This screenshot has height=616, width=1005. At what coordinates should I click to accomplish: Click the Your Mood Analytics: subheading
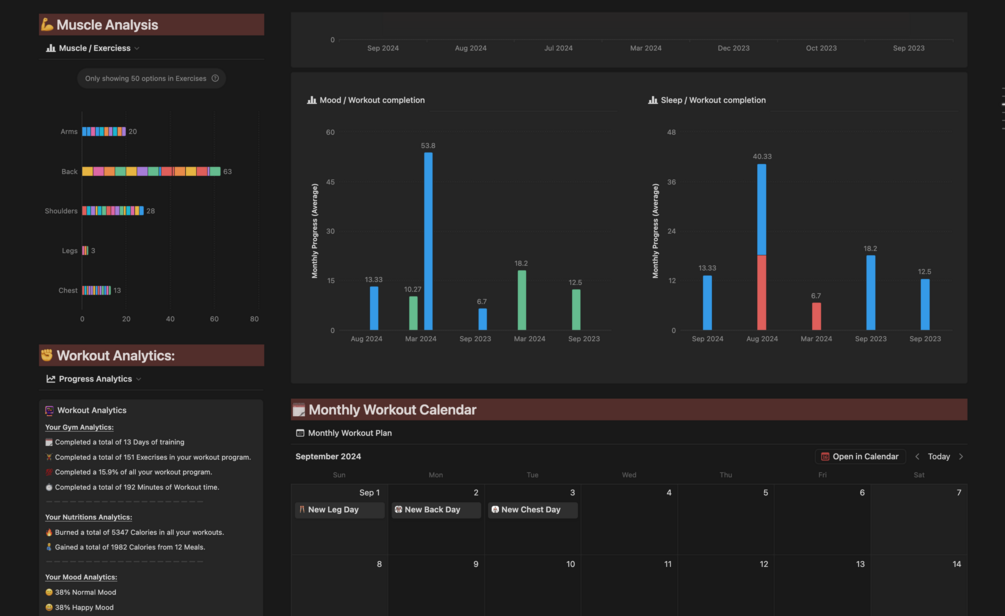81,577
